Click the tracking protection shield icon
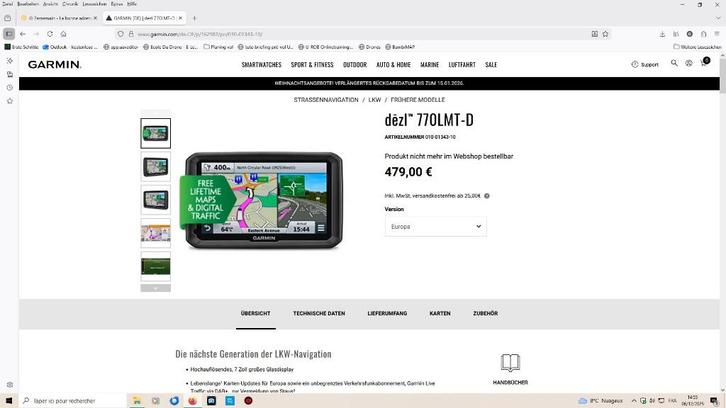Screen dimensions: 726x408 [120, 34]
